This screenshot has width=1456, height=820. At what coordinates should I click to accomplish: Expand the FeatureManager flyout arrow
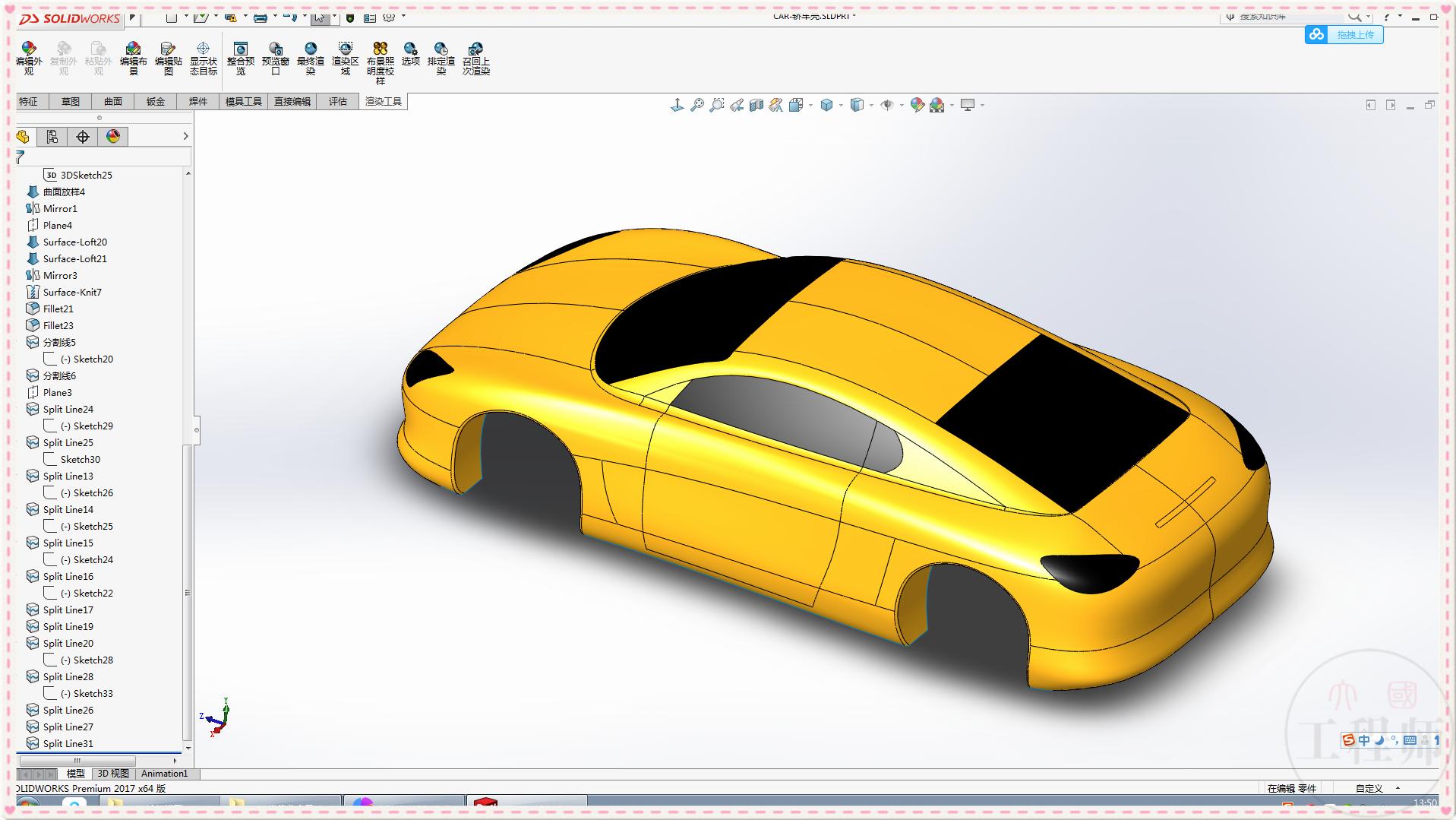click(185, 136)
